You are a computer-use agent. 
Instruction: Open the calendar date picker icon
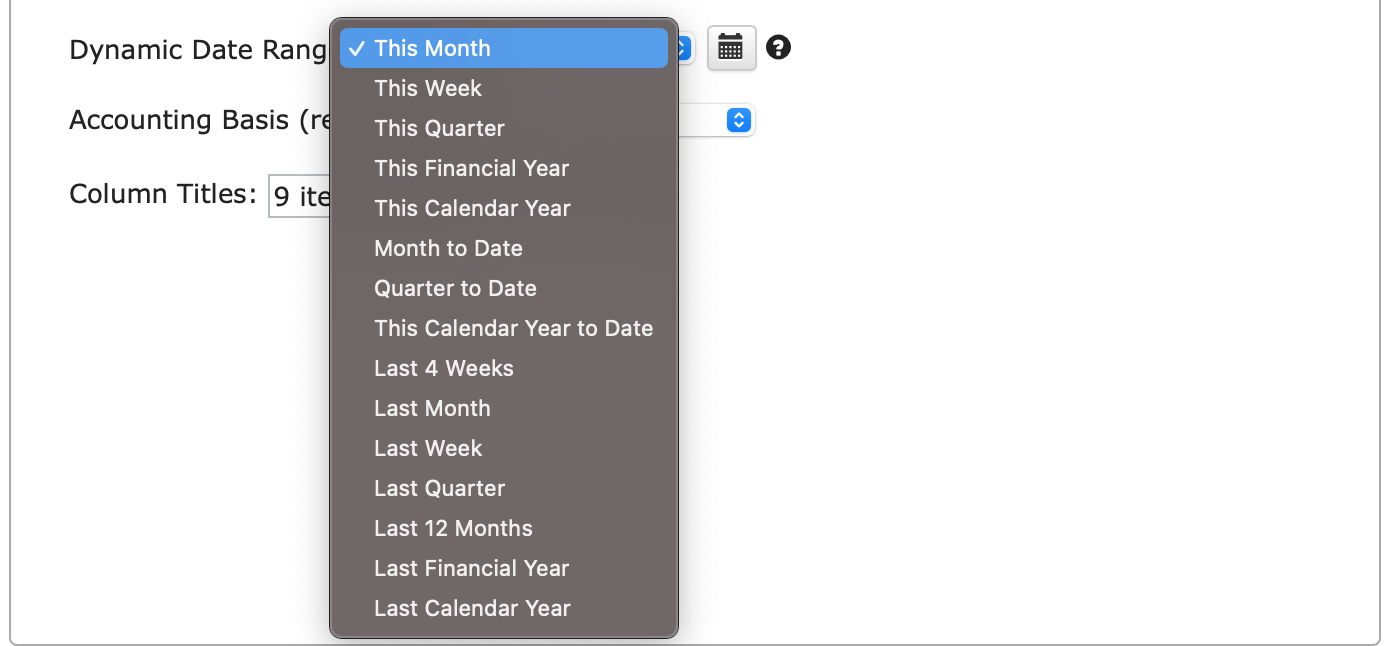coord(731,47)
